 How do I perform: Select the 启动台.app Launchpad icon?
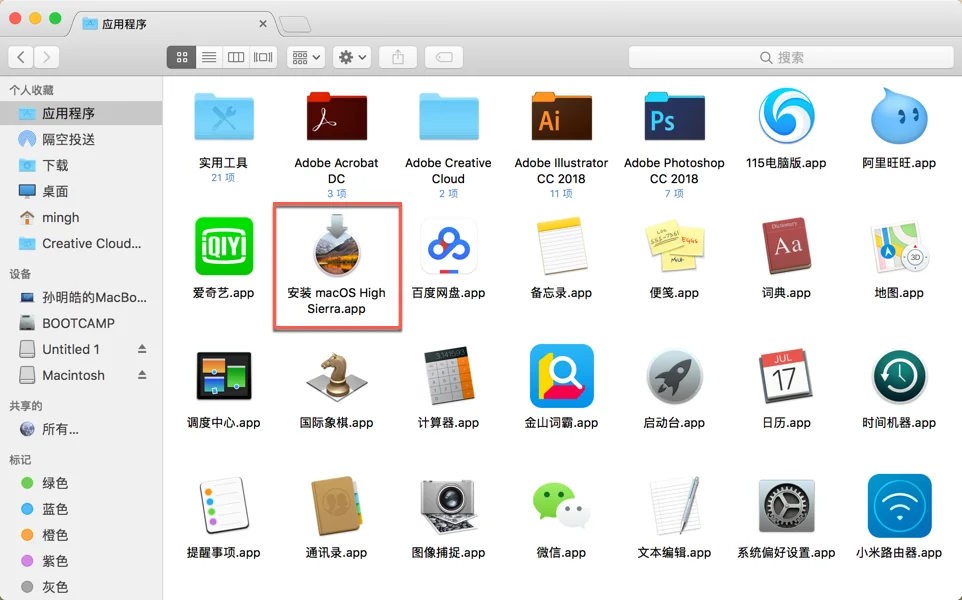pyautogui.click(x=674, y=375)
